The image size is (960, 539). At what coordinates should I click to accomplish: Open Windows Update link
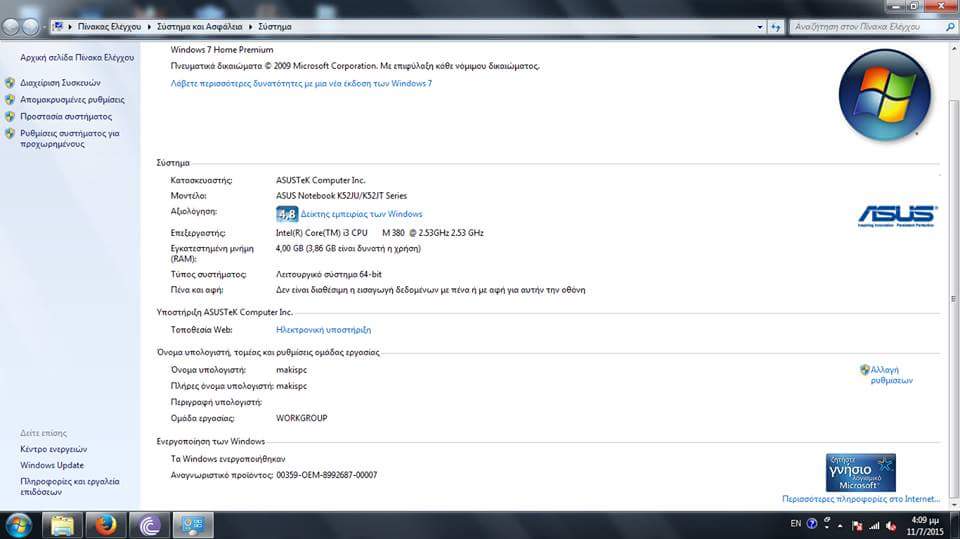click(x=51, y=466)
